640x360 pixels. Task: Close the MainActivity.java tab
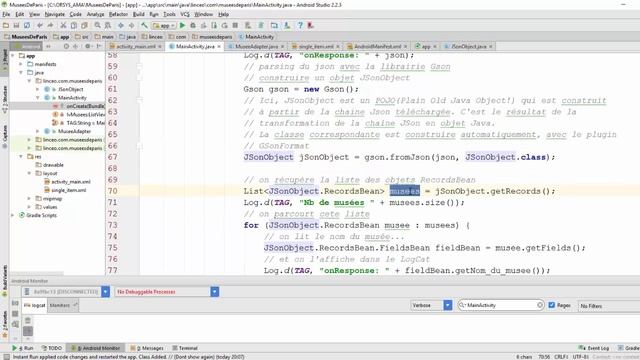pos(219,47)
